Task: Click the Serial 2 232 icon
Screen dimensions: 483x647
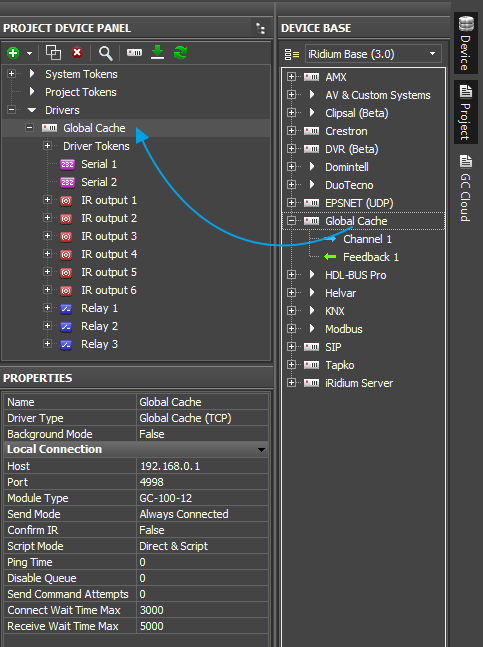Action: (x=67, y=182)
